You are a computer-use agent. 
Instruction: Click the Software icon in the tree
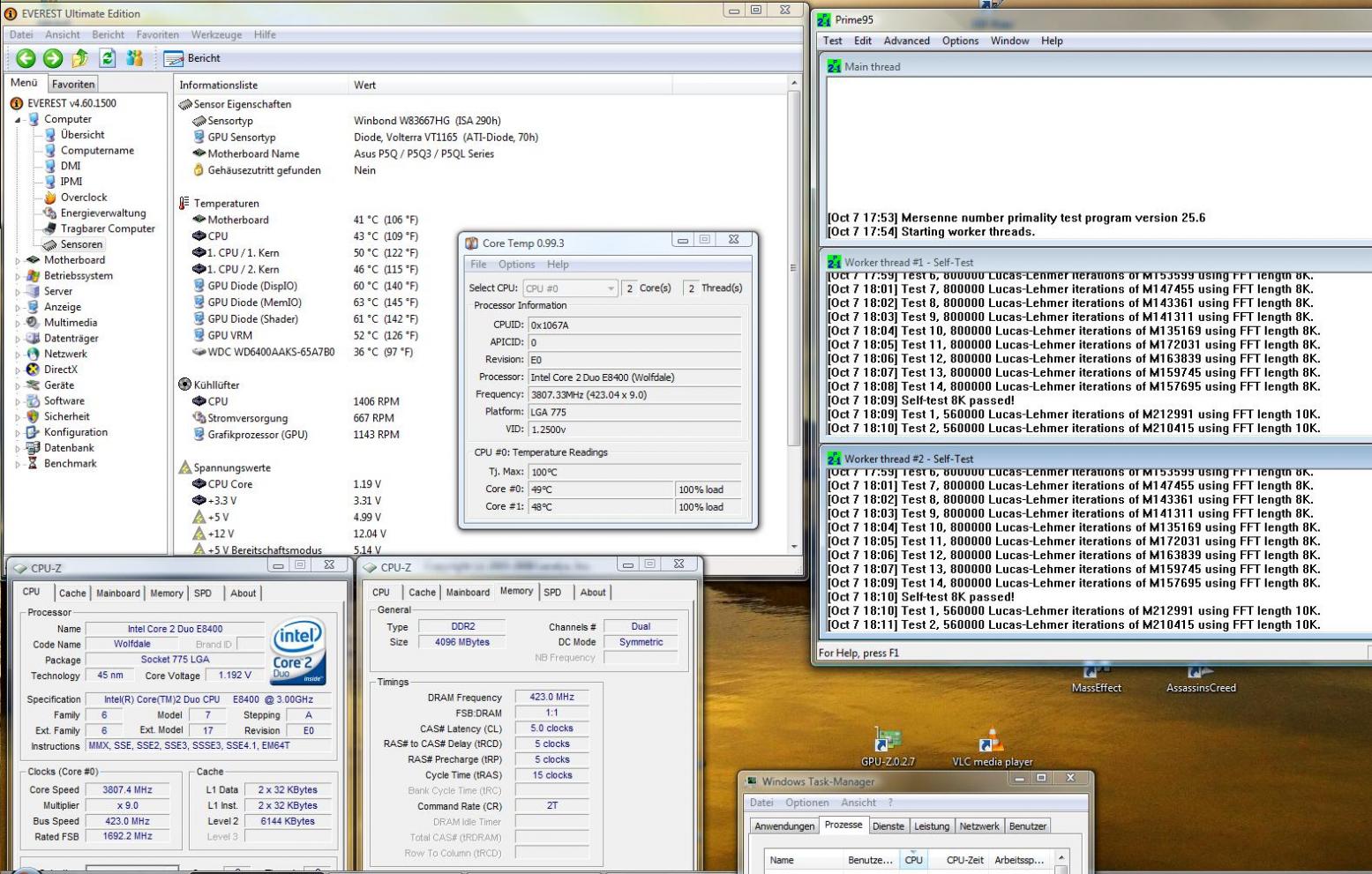tap(33, 401)
